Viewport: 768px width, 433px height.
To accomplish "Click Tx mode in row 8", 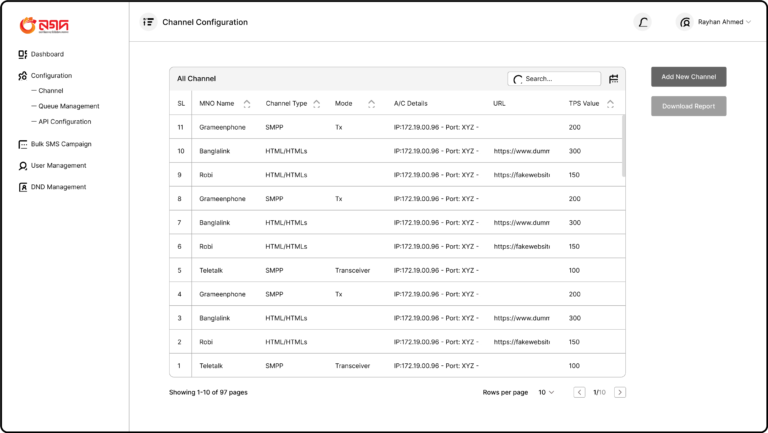I will tap(338, 199).
